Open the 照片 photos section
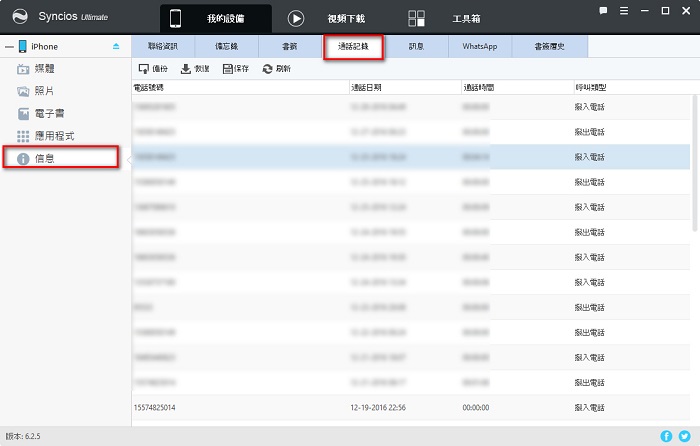 [36, 91]
